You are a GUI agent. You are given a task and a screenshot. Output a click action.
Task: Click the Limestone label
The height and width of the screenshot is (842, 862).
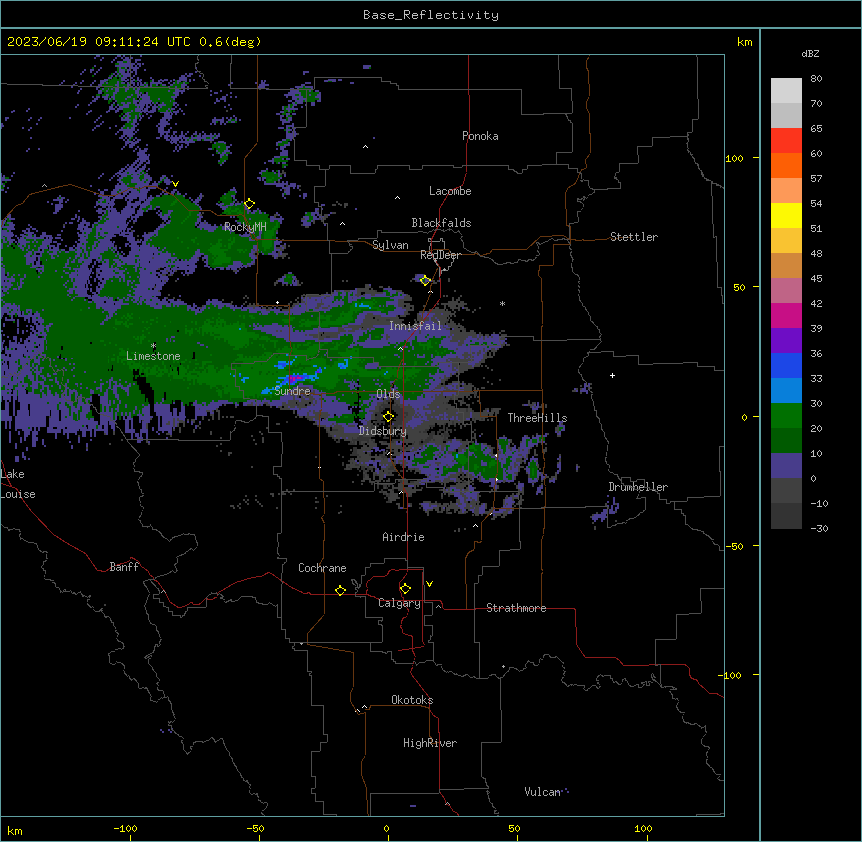pyautogui.click(x=153, y=356)
